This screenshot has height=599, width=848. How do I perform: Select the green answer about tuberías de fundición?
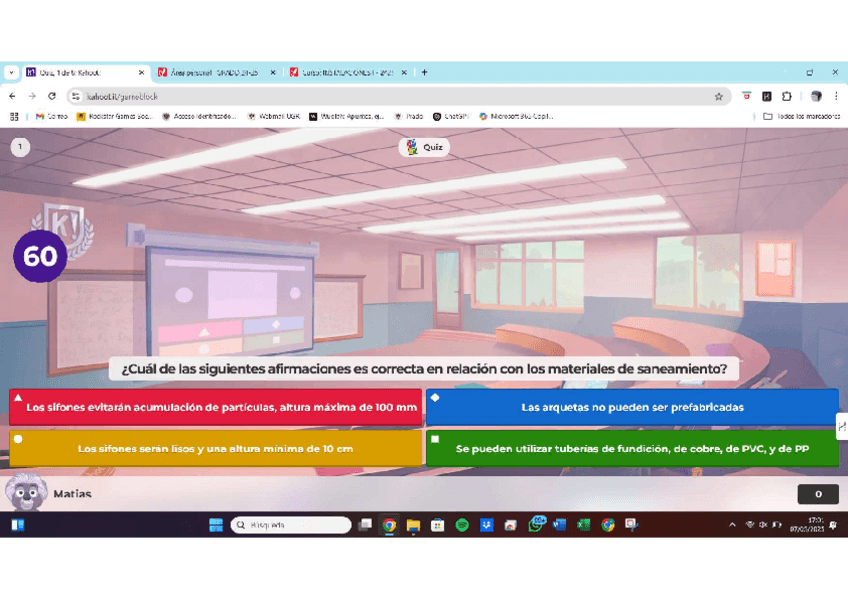632,449
